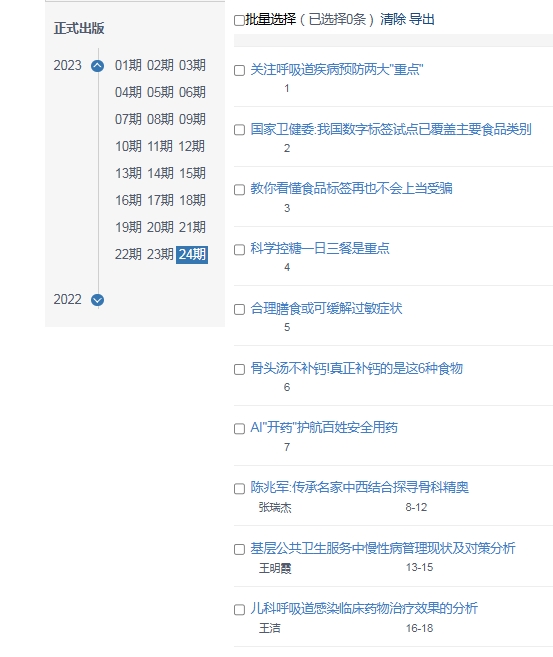Open article 教你看懂食品标签再也不会上当受骗

pos(351,189)
